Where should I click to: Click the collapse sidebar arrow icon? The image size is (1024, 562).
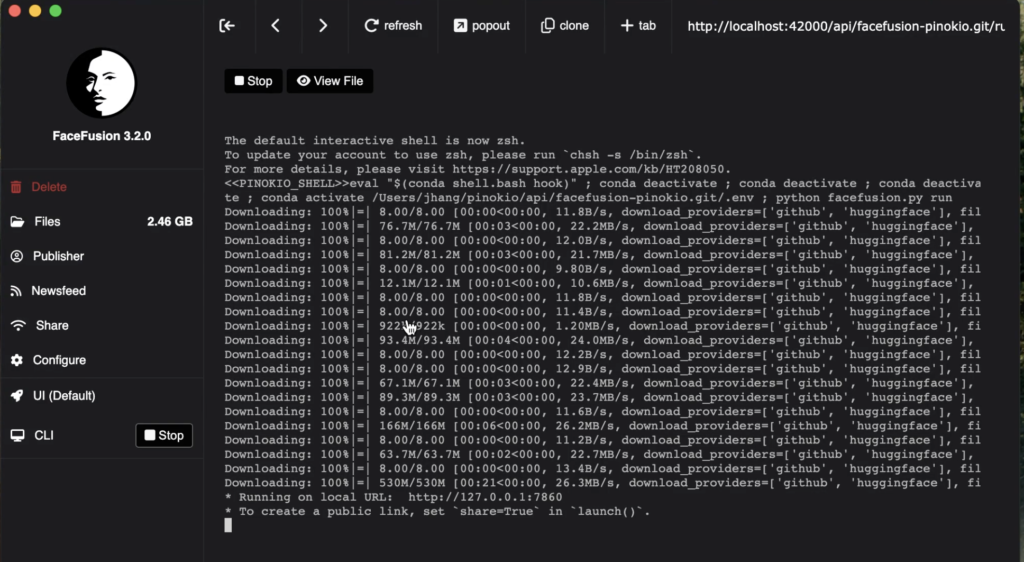tap(227, 25)
